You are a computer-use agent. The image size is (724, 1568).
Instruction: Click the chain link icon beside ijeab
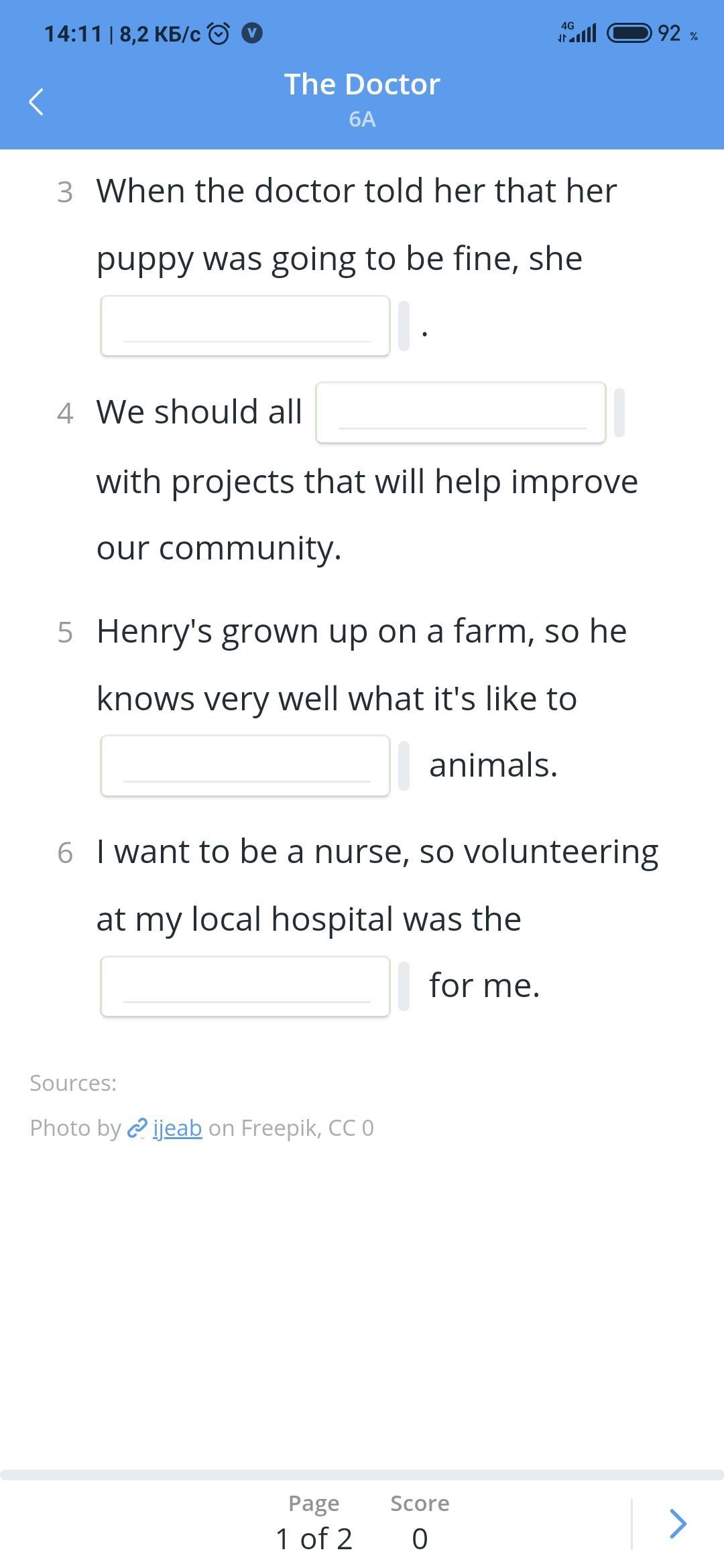coord(137,1128)
